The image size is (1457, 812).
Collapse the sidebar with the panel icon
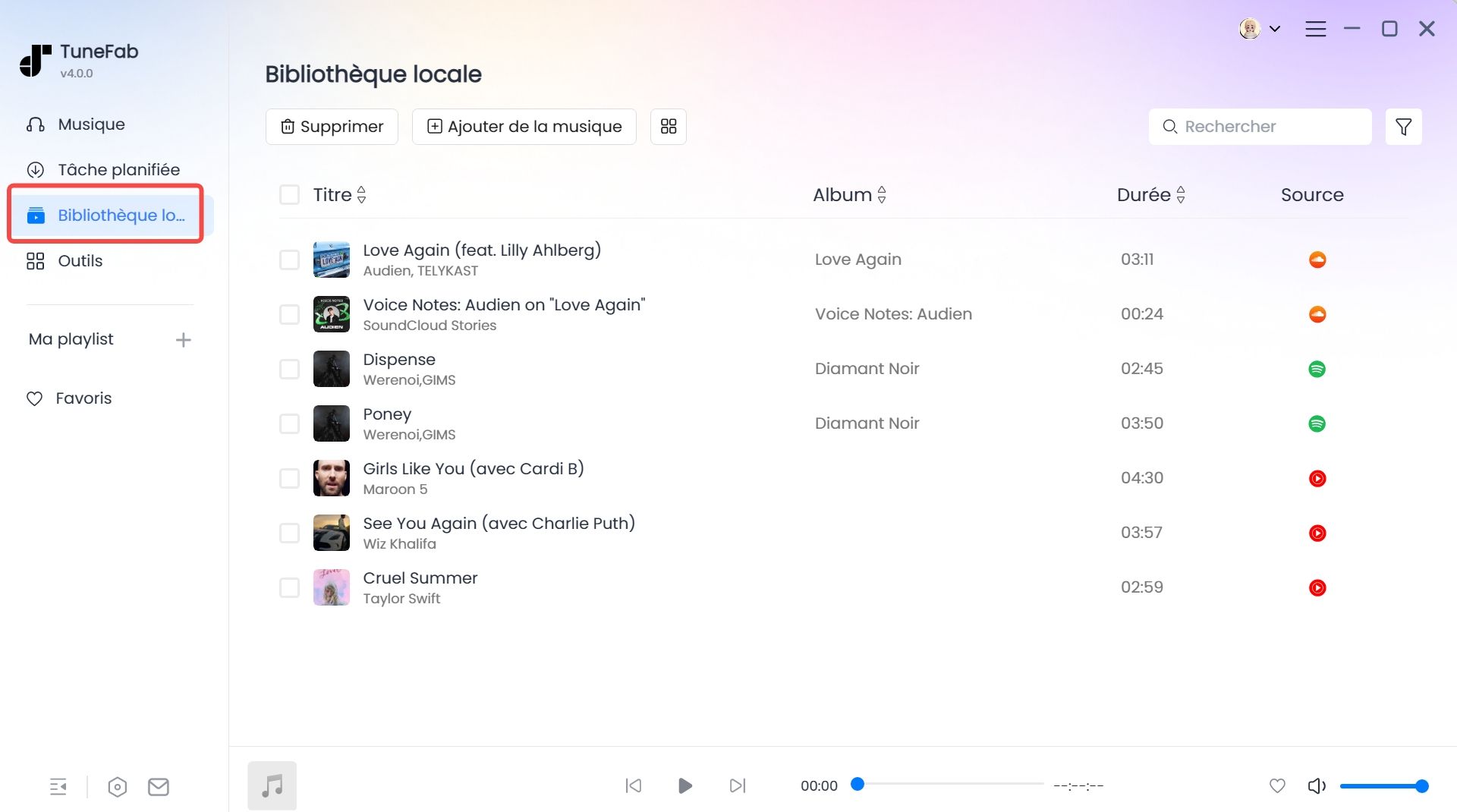[59, 786]
